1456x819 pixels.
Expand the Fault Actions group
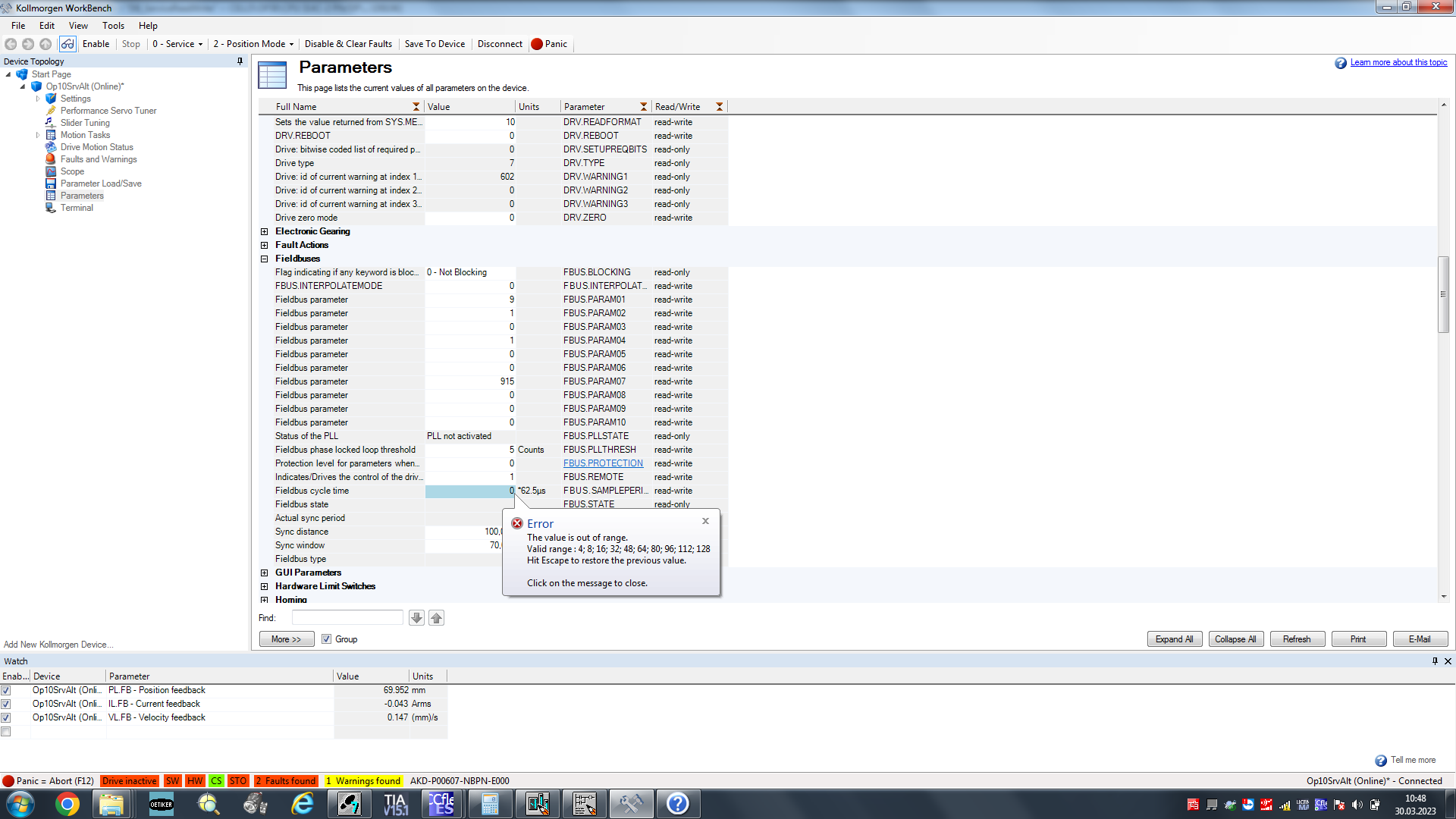tap(264, 246)
